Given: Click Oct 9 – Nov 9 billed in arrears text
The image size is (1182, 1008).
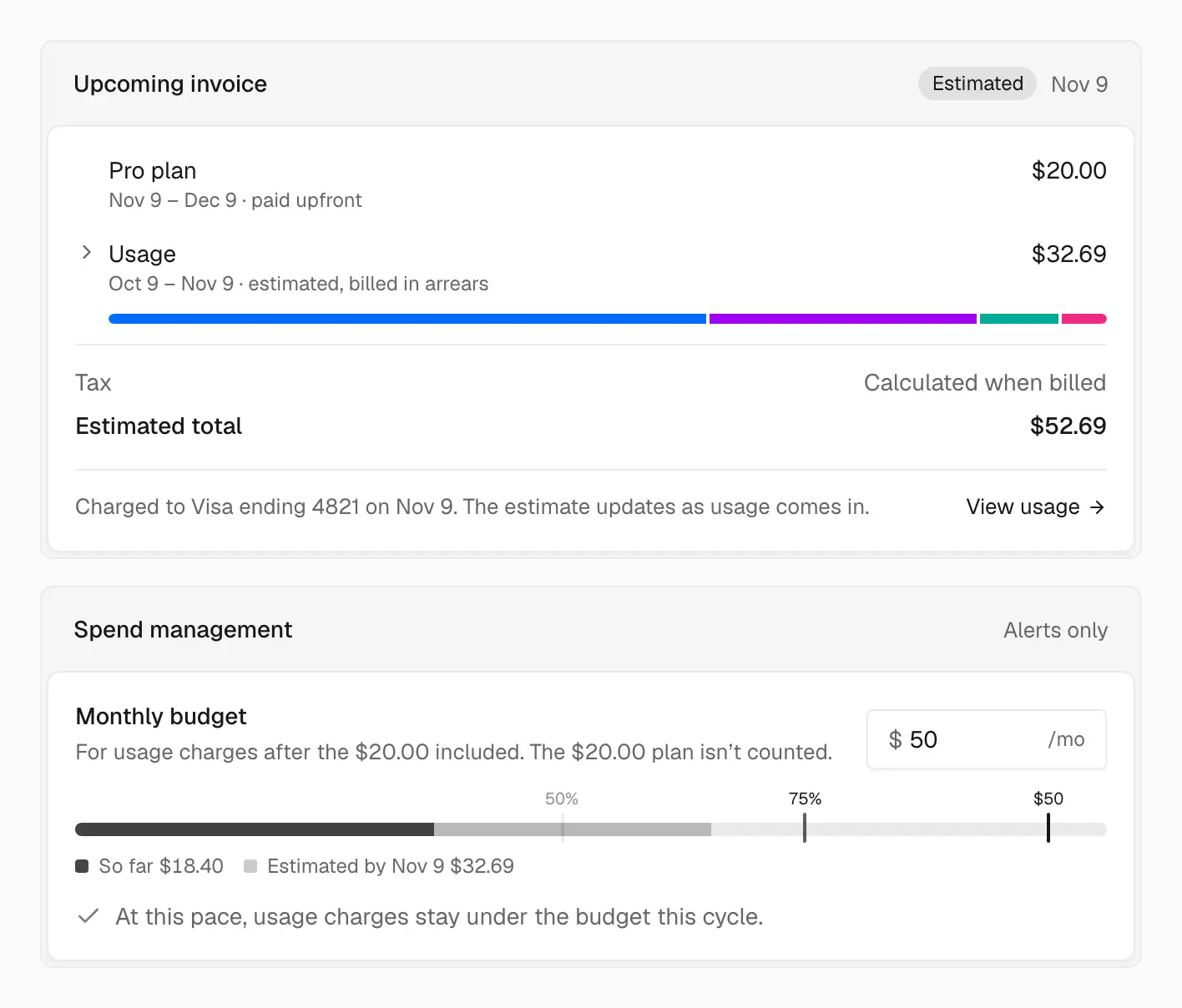Looking at the screenshot, I should (x=299, y=284).
